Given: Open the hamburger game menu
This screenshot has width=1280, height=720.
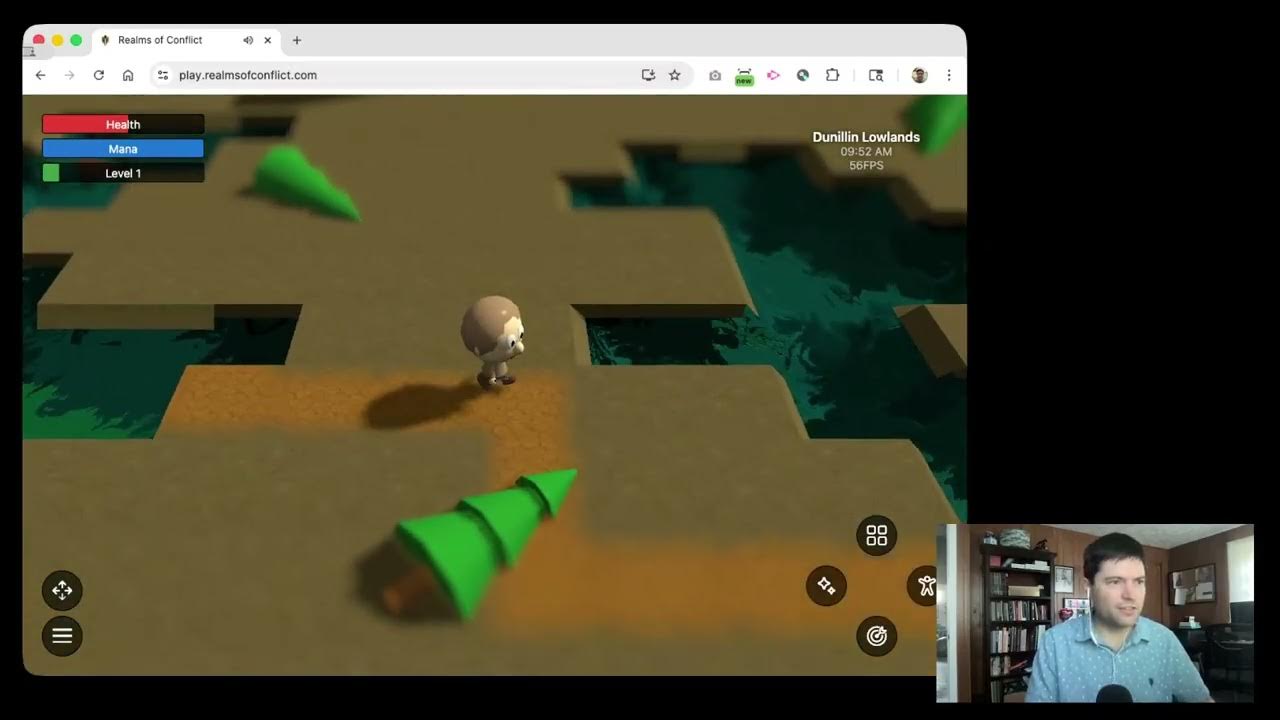Looking at the screenshot, I should tap(62, 636).
